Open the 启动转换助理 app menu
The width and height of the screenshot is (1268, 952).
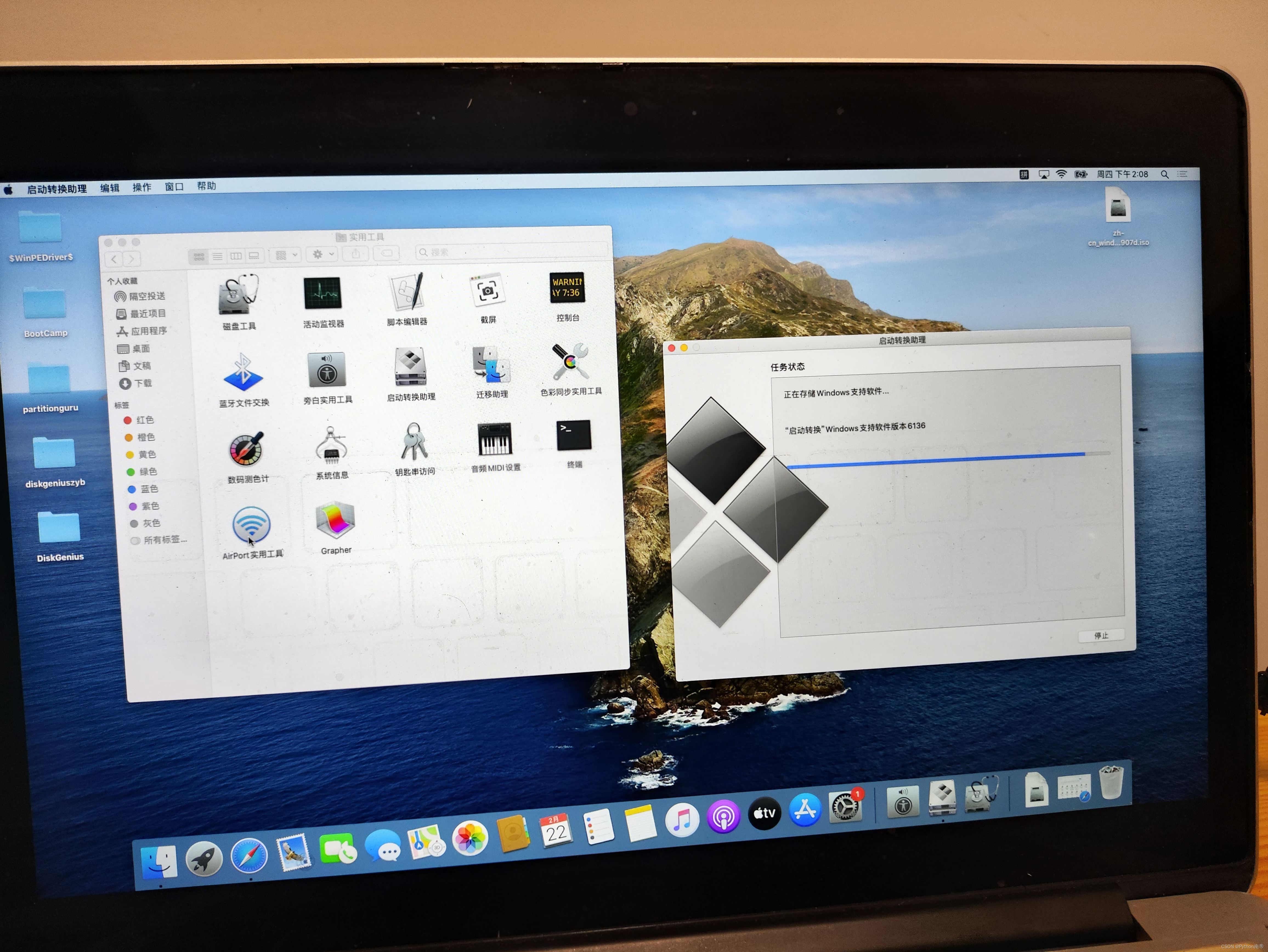pos(57,189)
